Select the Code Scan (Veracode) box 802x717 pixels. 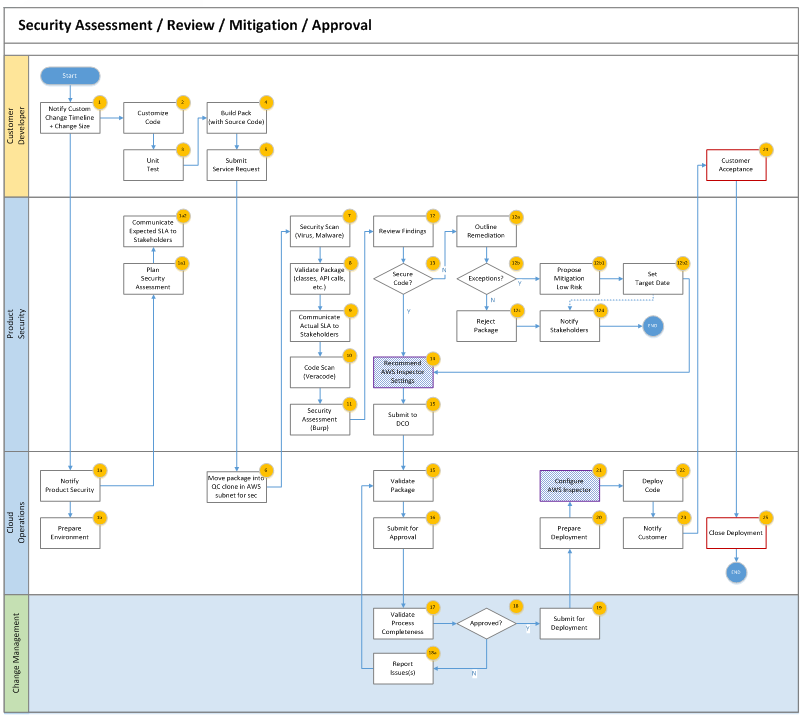[319, 371]
